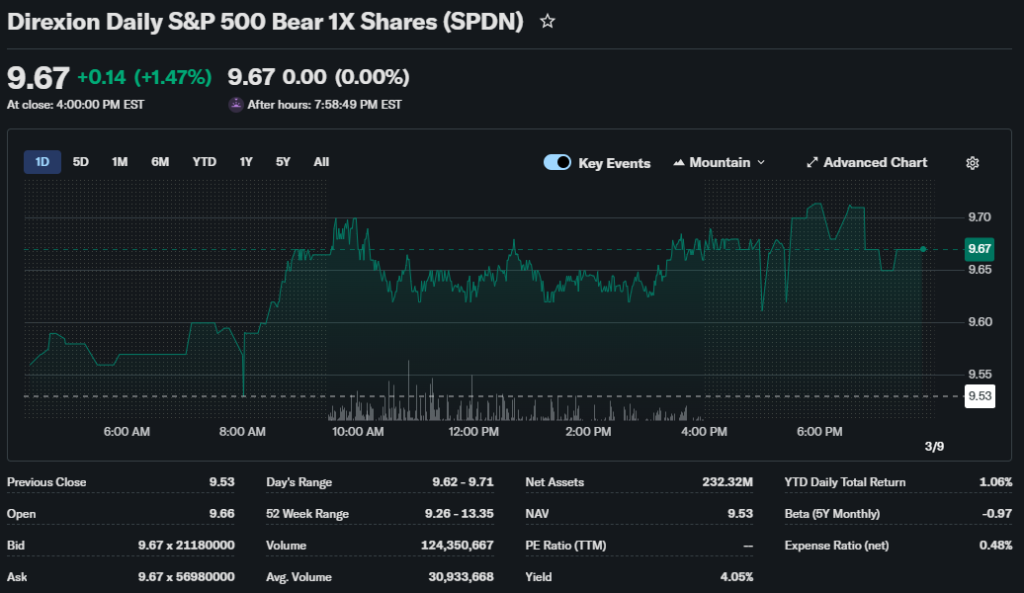The image size is (1024, 593).
Task: Click the Mountain chart type icon
Action: pos(679,163)
